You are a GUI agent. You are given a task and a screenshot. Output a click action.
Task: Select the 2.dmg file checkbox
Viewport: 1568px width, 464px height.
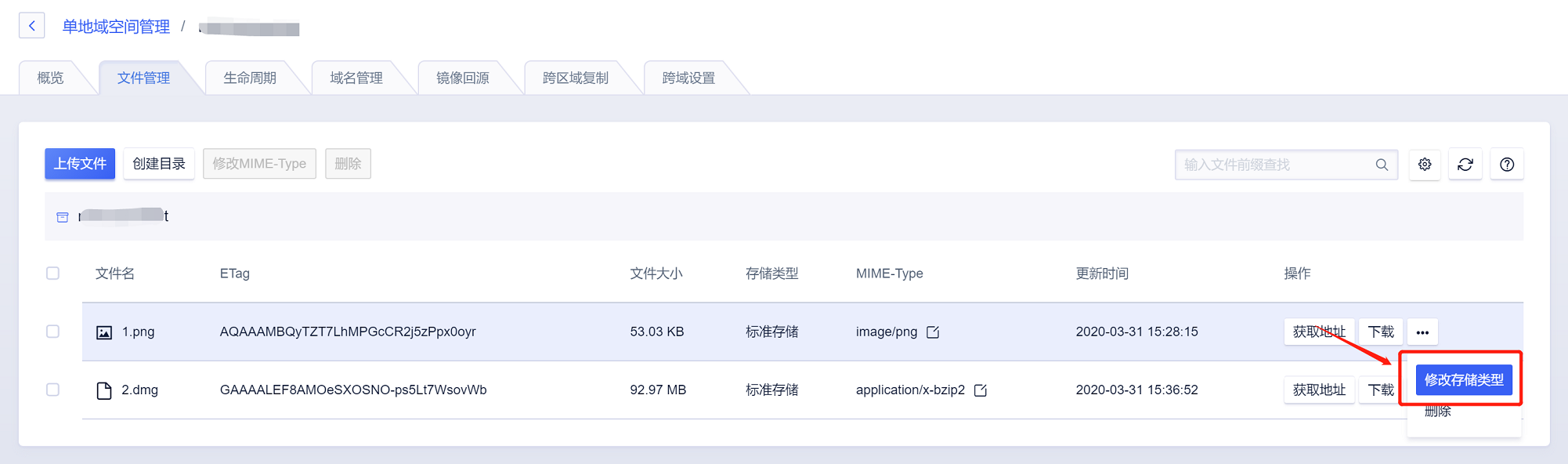click(x=52, y=390)
